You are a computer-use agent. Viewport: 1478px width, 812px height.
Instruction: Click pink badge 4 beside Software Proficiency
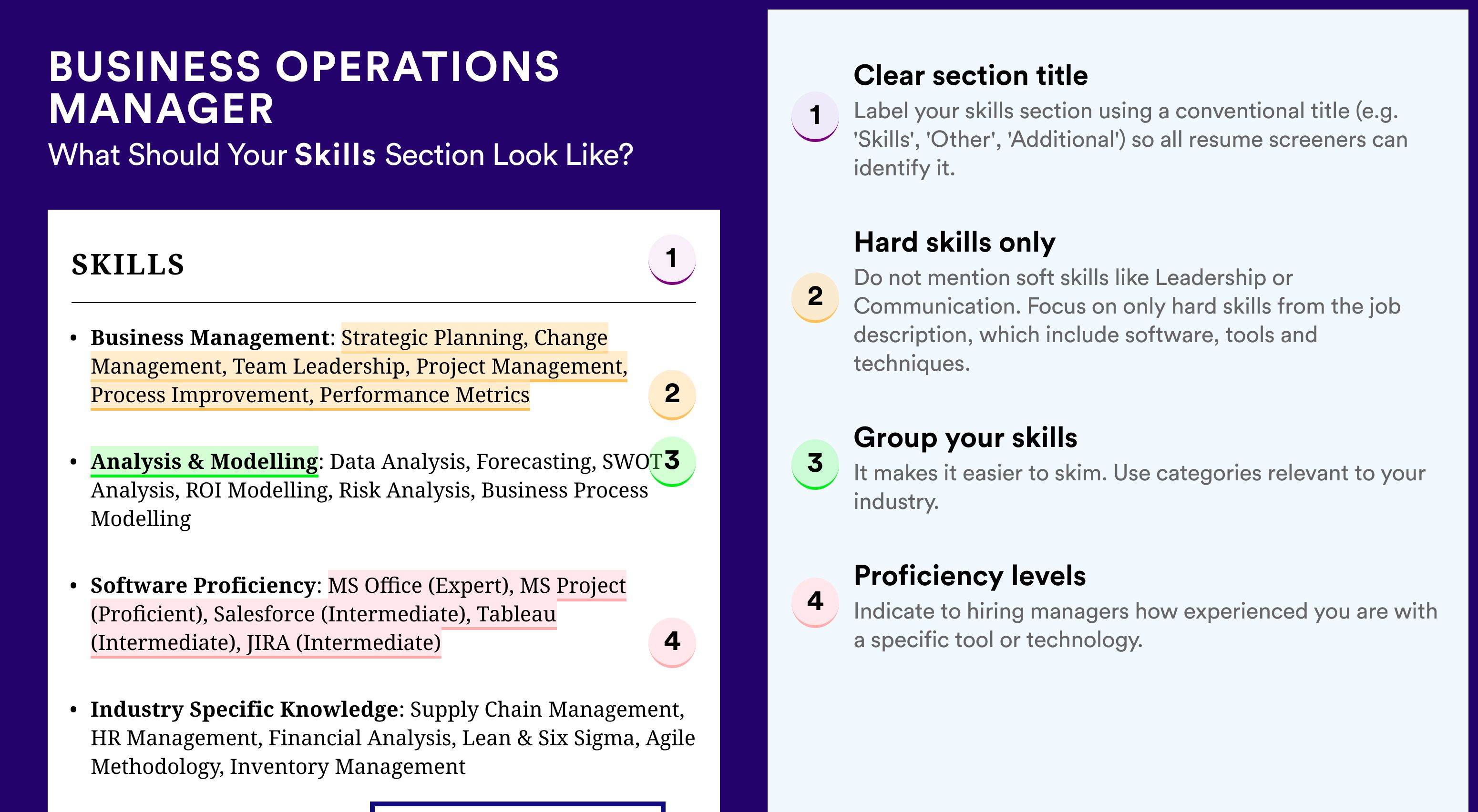coord(672,642)
